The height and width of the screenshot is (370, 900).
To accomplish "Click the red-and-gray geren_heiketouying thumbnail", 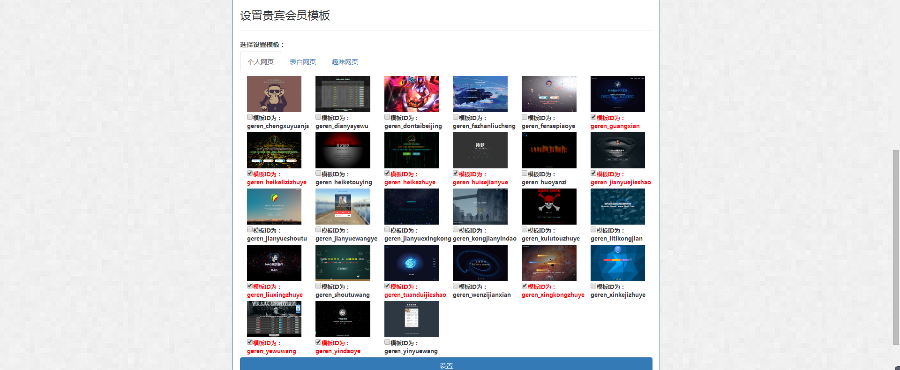I will tap(343, 150).
